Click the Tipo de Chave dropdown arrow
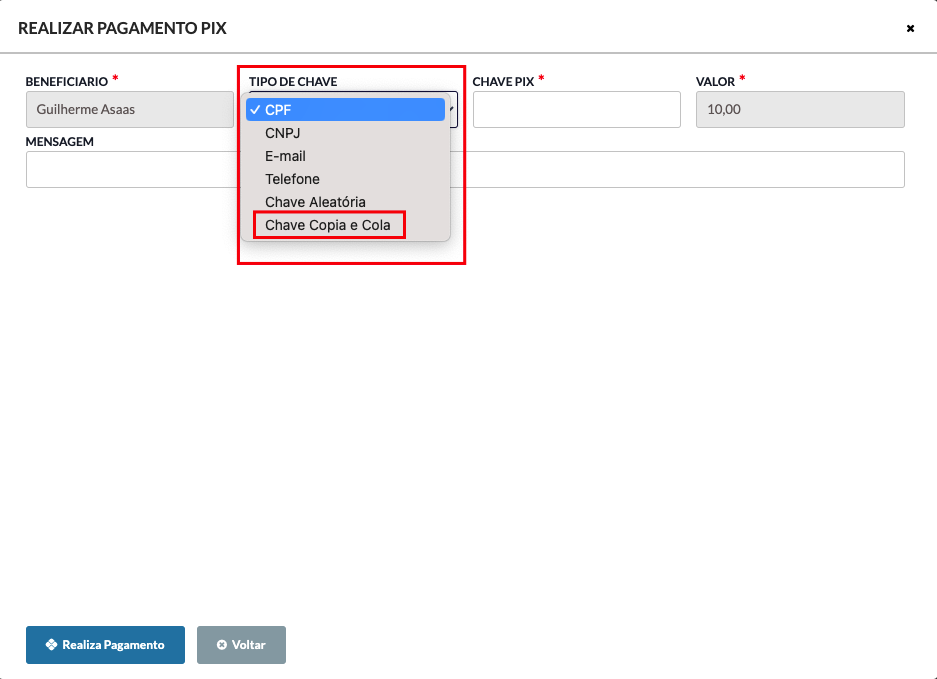Viewport: 937px width, 679px height. 452,109
